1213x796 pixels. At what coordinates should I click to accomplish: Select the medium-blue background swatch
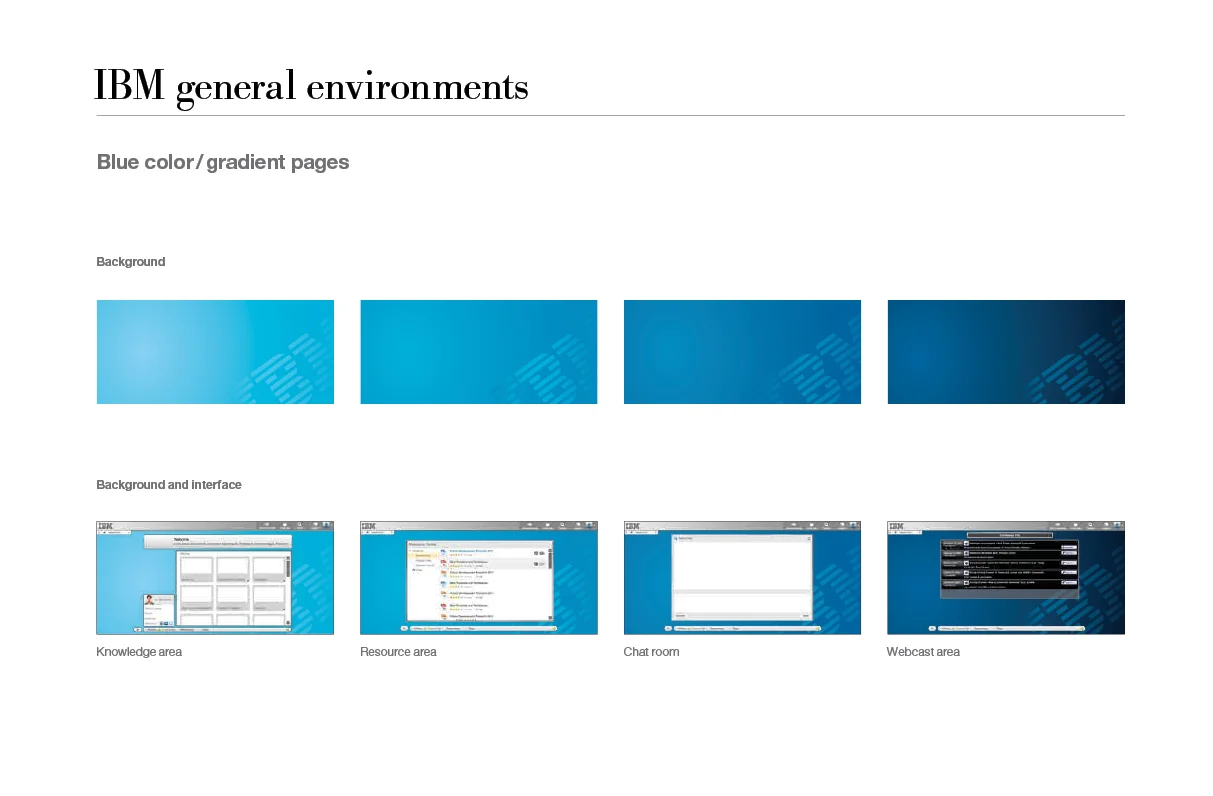click(742, 352)
